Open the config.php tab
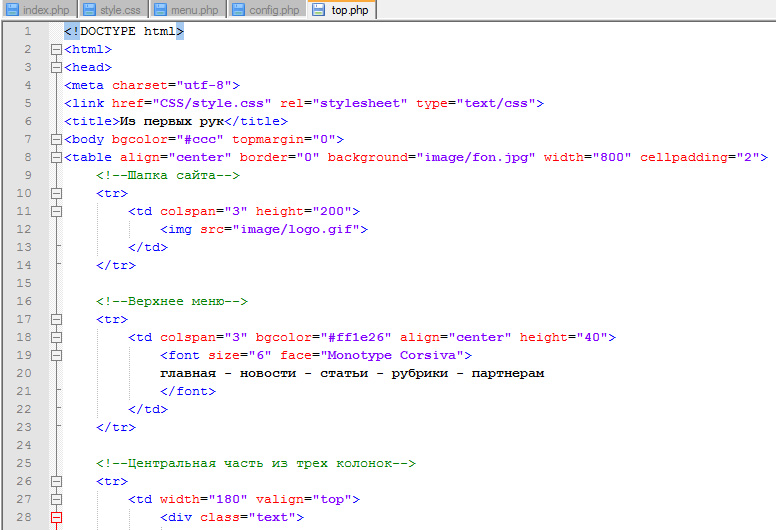The width and height of the screenshot is (776, 530). (266, 9)
